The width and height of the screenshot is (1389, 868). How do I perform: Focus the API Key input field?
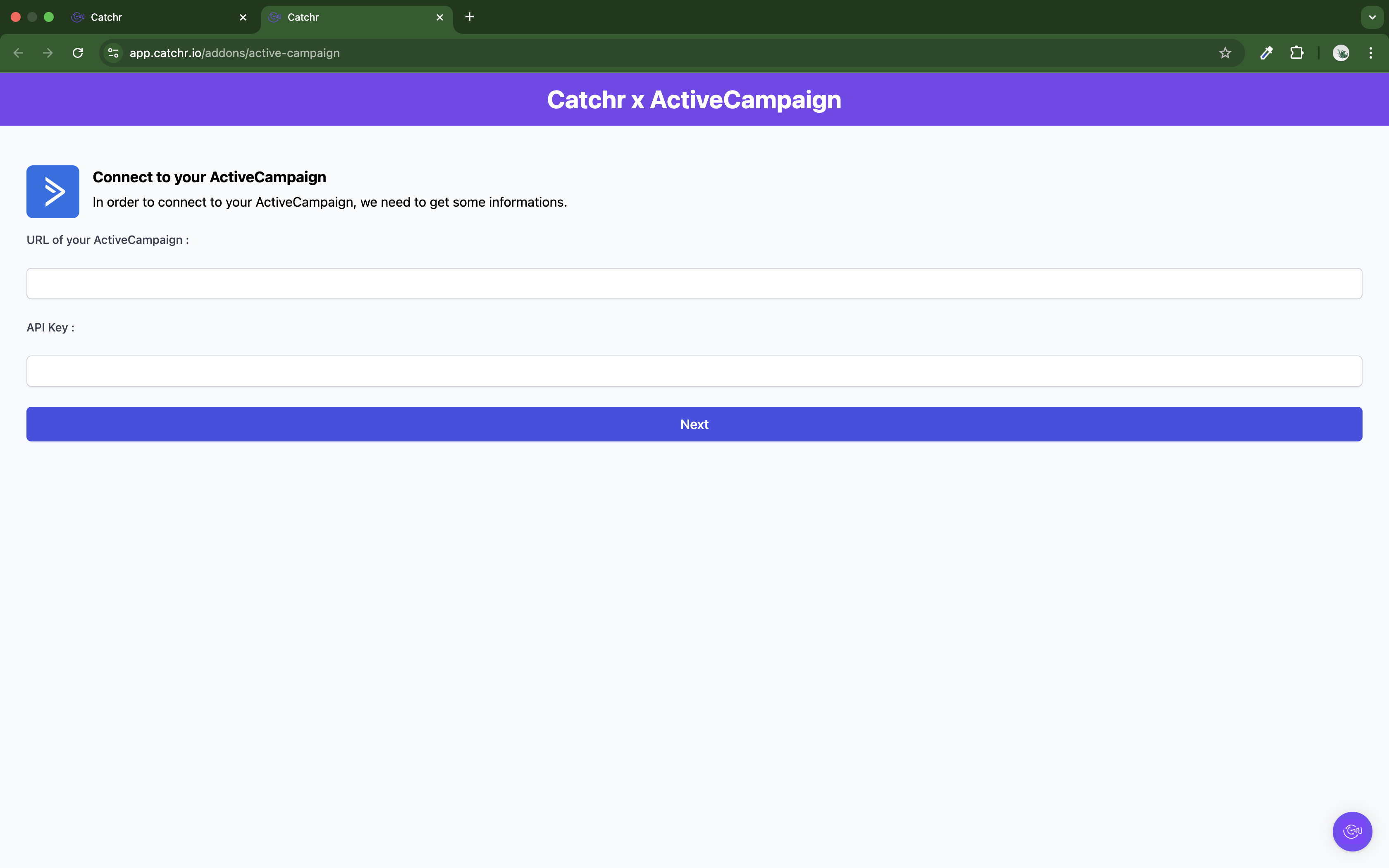[x=694, y=371]
